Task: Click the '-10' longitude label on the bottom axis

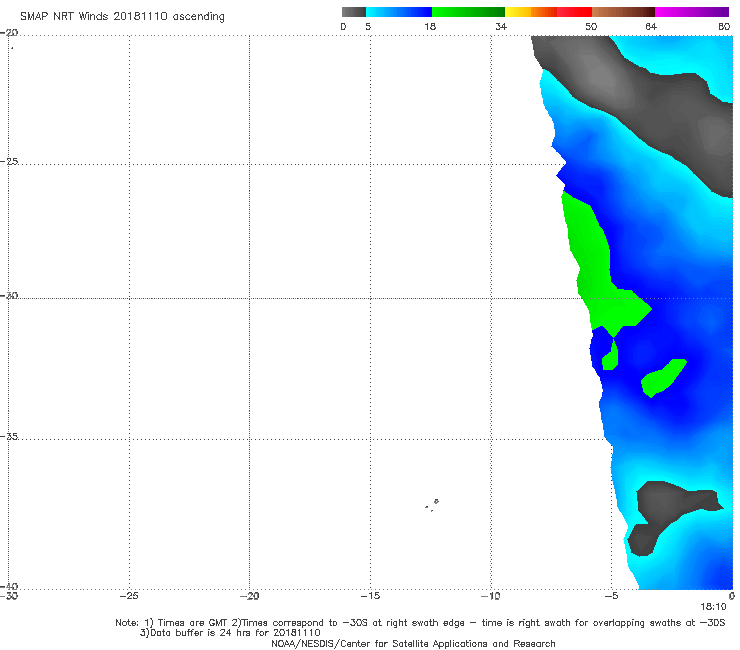Action: point(491,596)
